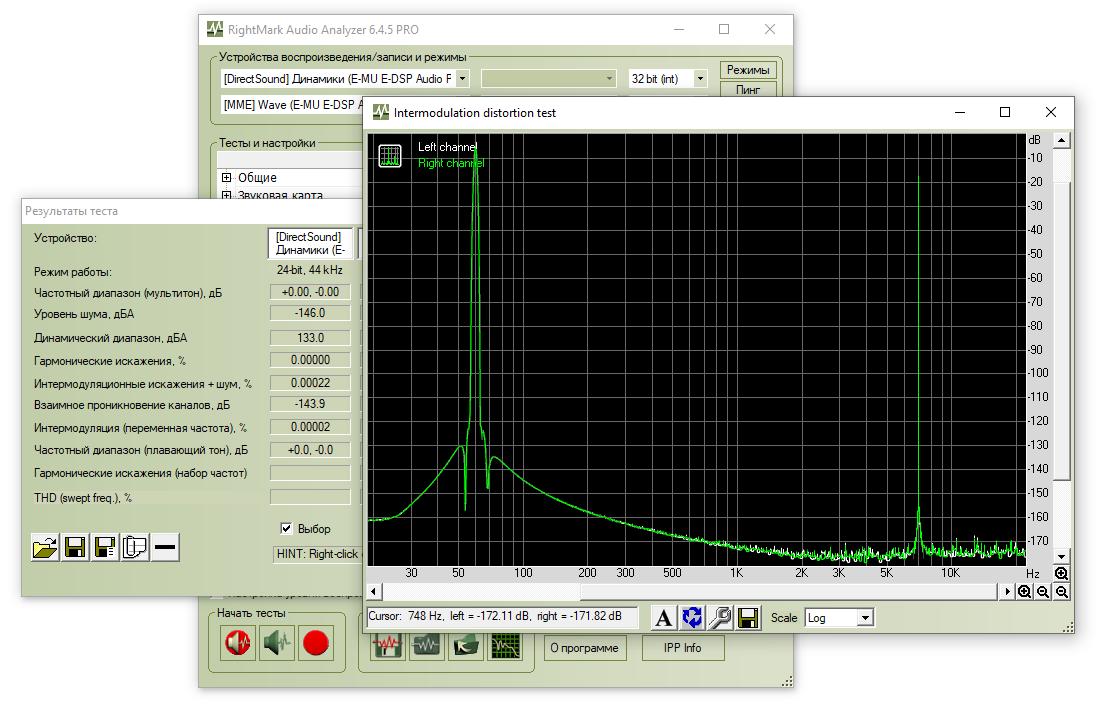
Task: Click the Режимы button
Action: pos(748,70)
